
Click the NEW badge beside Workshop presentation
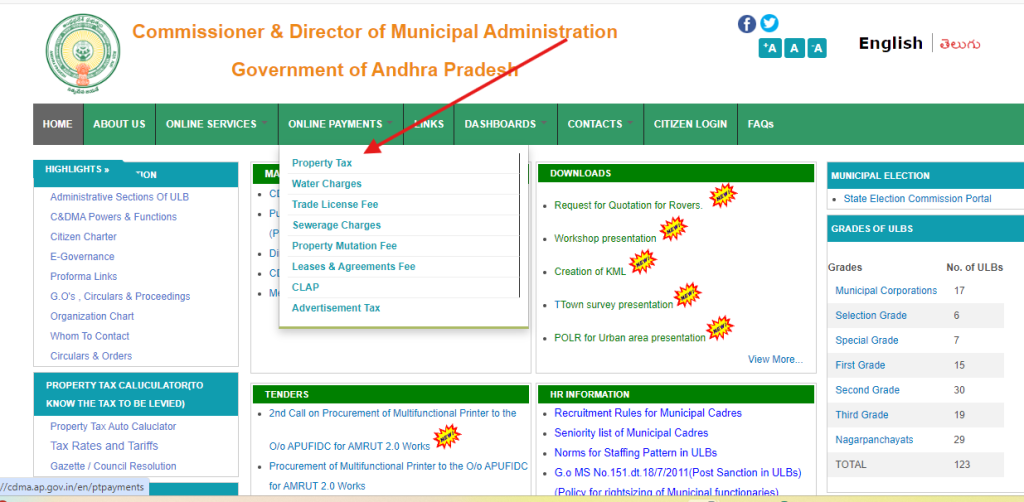tap(674, 231)
